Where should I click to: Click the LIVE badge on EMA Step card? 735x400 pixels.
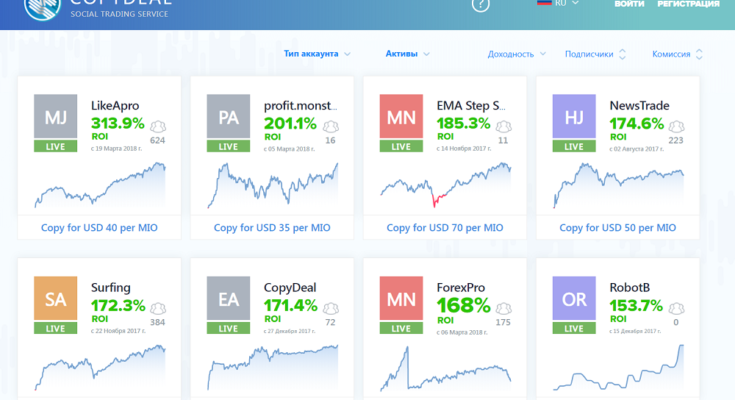(x=400, y=146)
